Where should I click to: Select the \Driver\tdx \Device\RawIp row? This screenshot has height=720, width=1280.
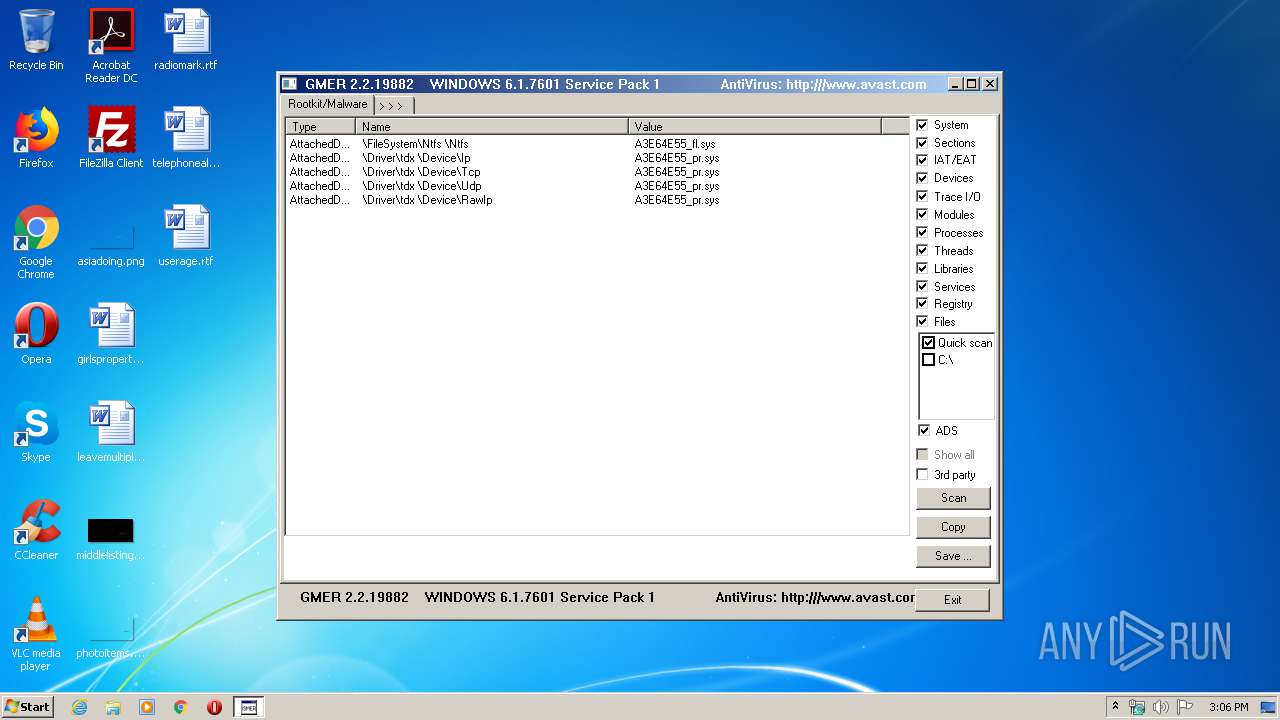[x=597, y=200]
